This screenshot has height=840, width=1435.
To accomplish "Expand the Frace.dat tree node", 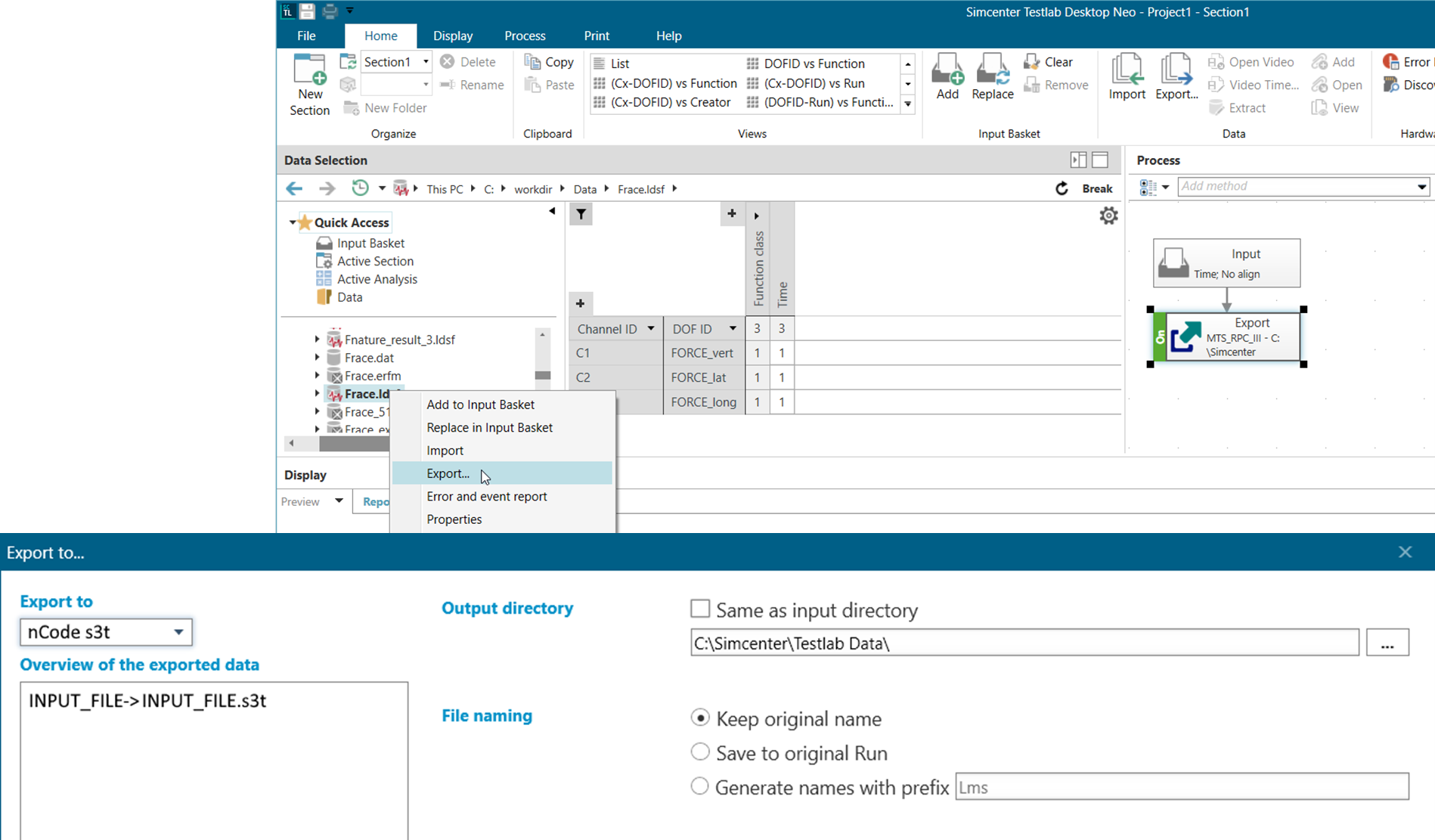I will tap(318, 358).
